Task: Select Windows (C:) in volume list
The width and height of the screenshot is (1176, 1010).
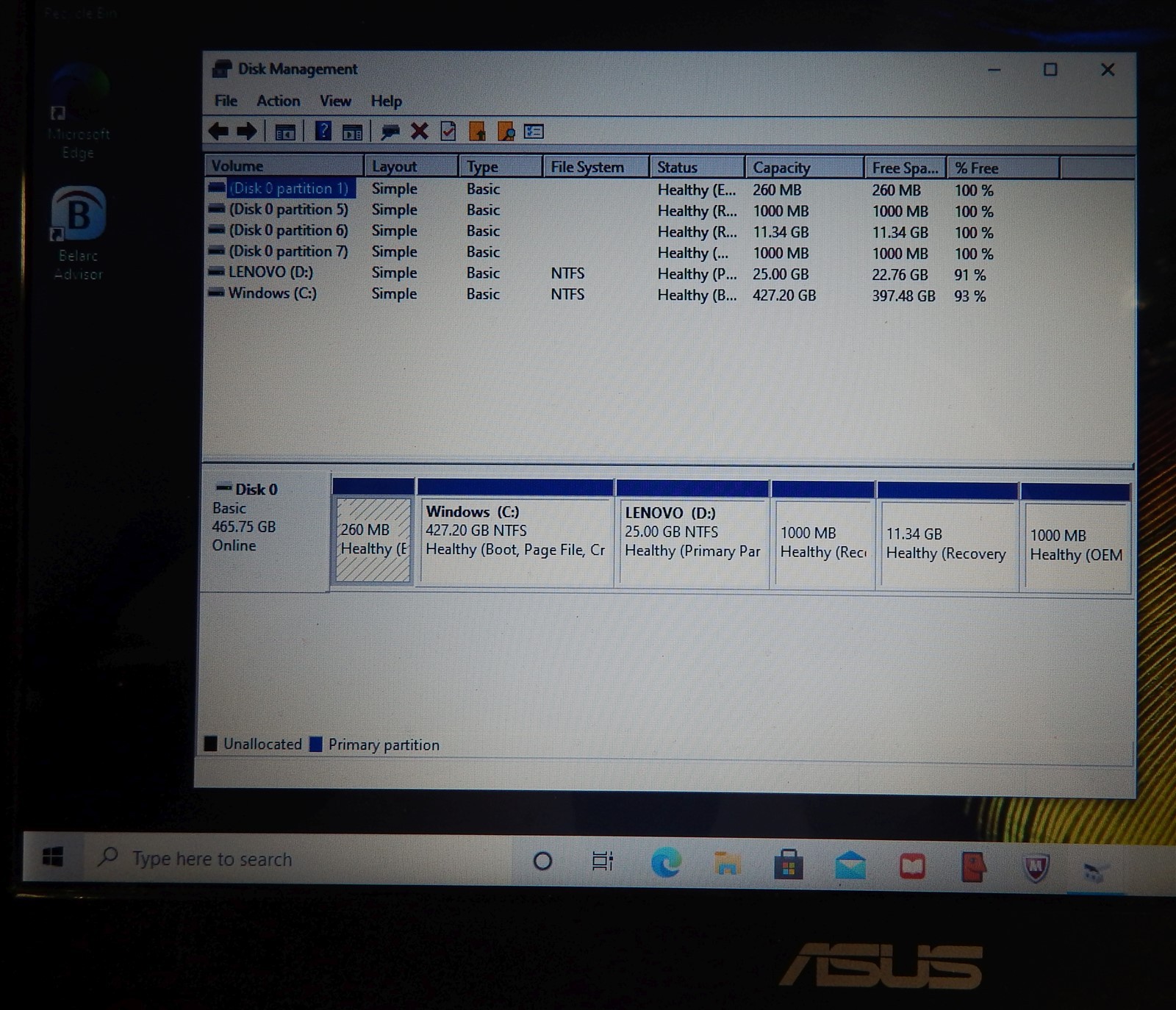Action: click(272, 293)
